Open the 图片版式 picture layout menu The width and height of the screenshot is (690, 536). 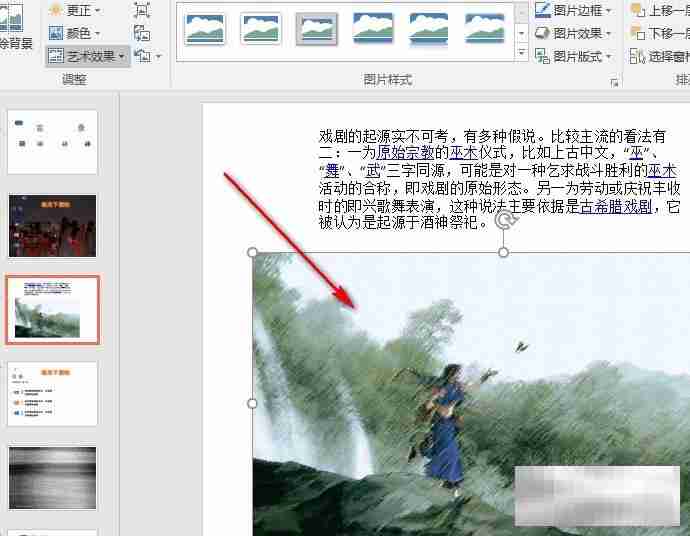(x=573, y=56)
